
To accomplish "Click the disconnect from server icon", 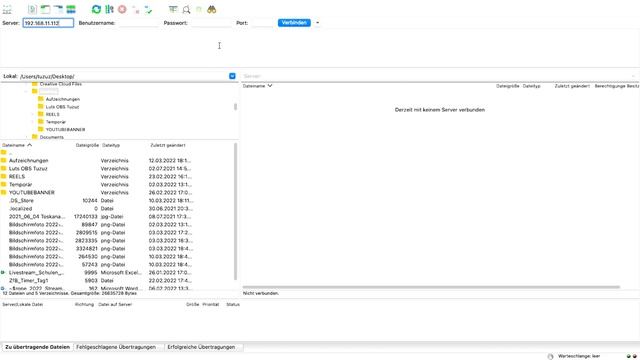I will click(135, 9).
